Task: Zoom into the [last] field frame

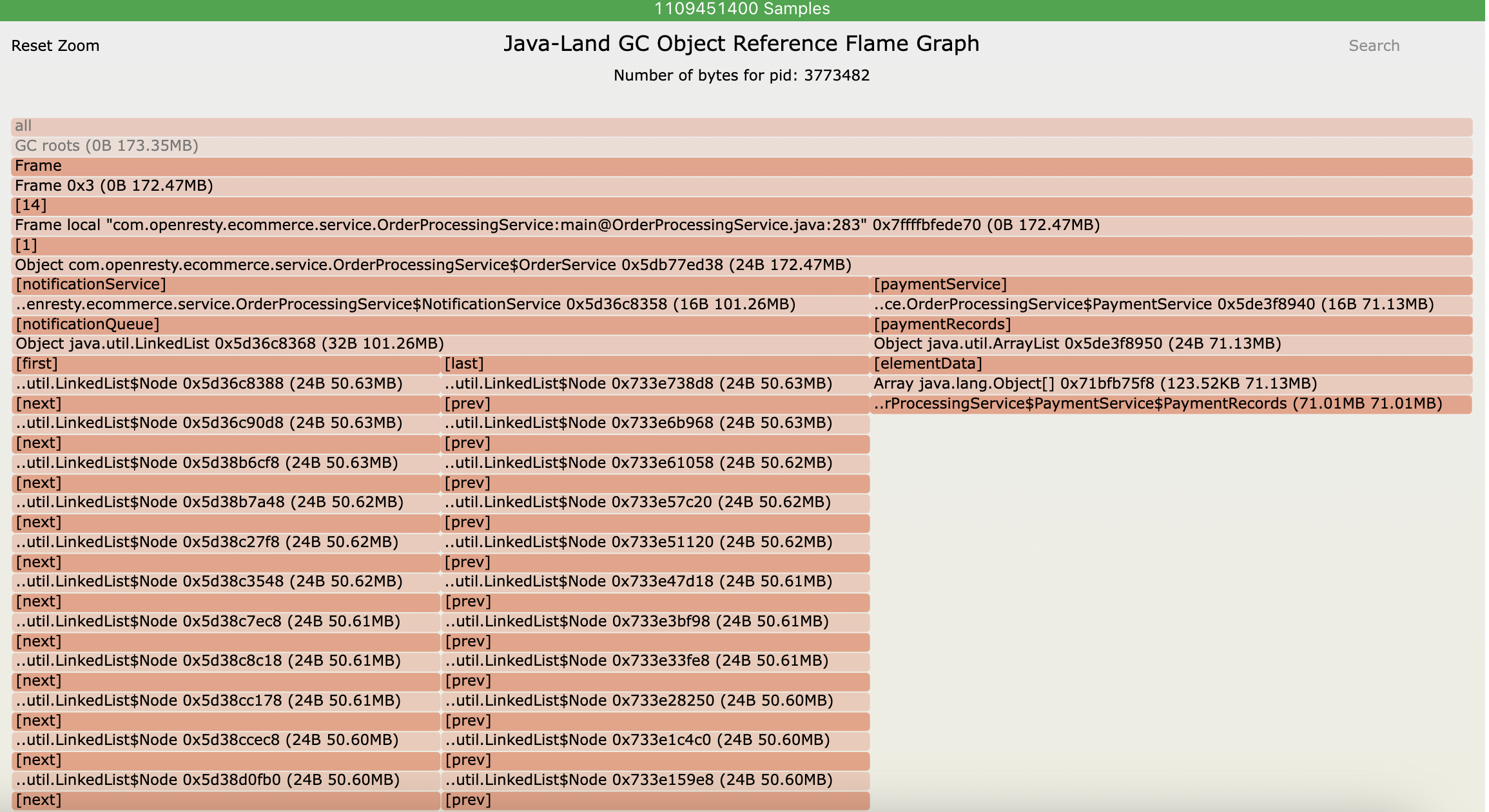Action: [655, 364]
